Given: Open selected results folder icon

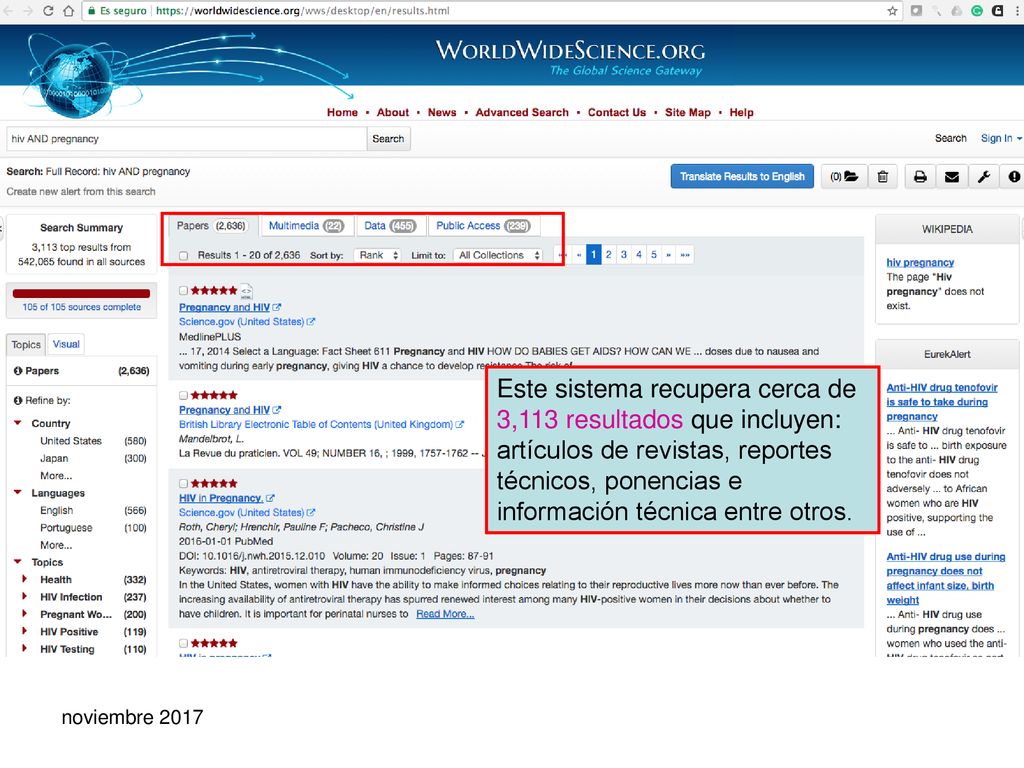Looking at the screenshot, I should [844, 176].
